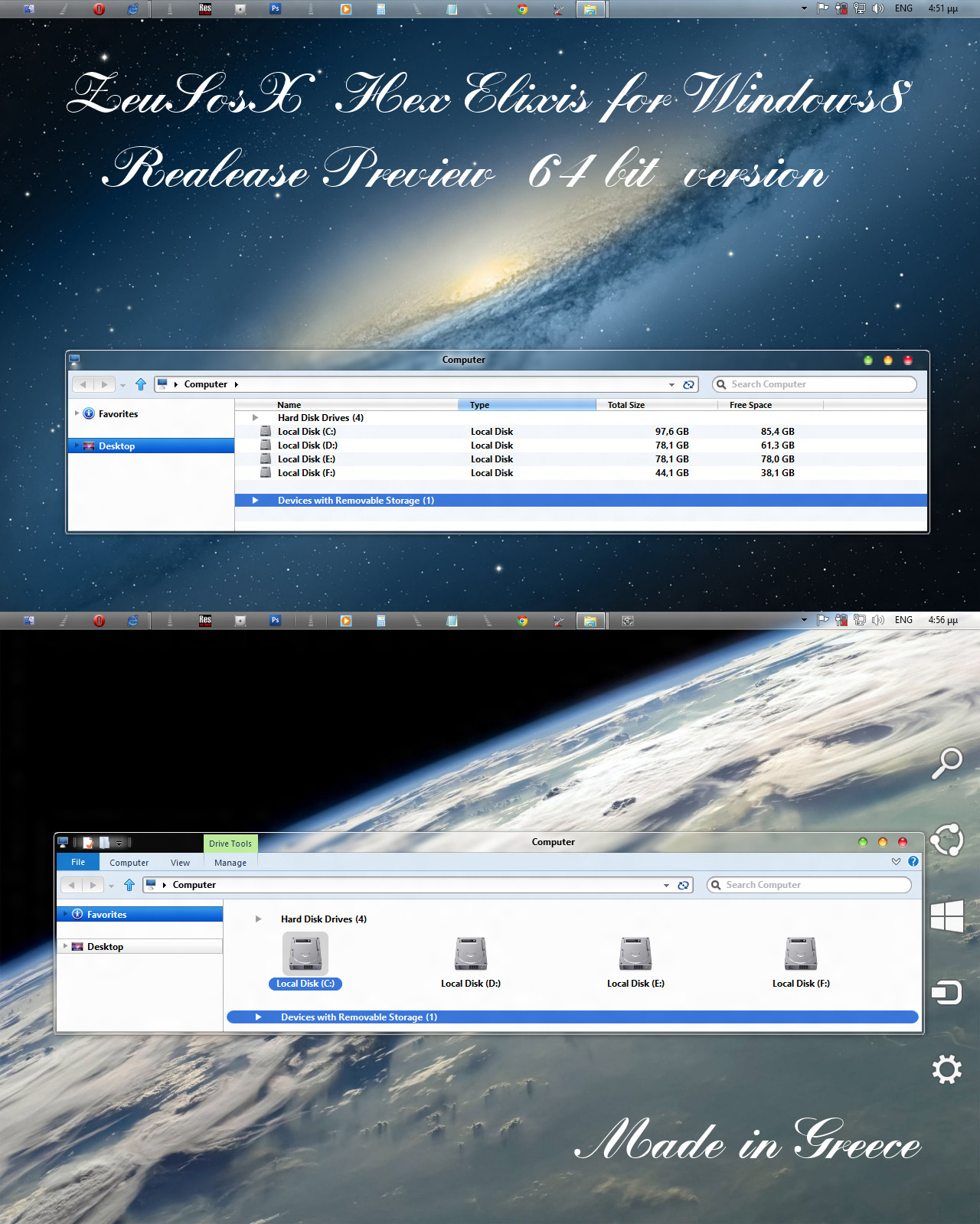Sort by Total Size column header

(656, 405)
